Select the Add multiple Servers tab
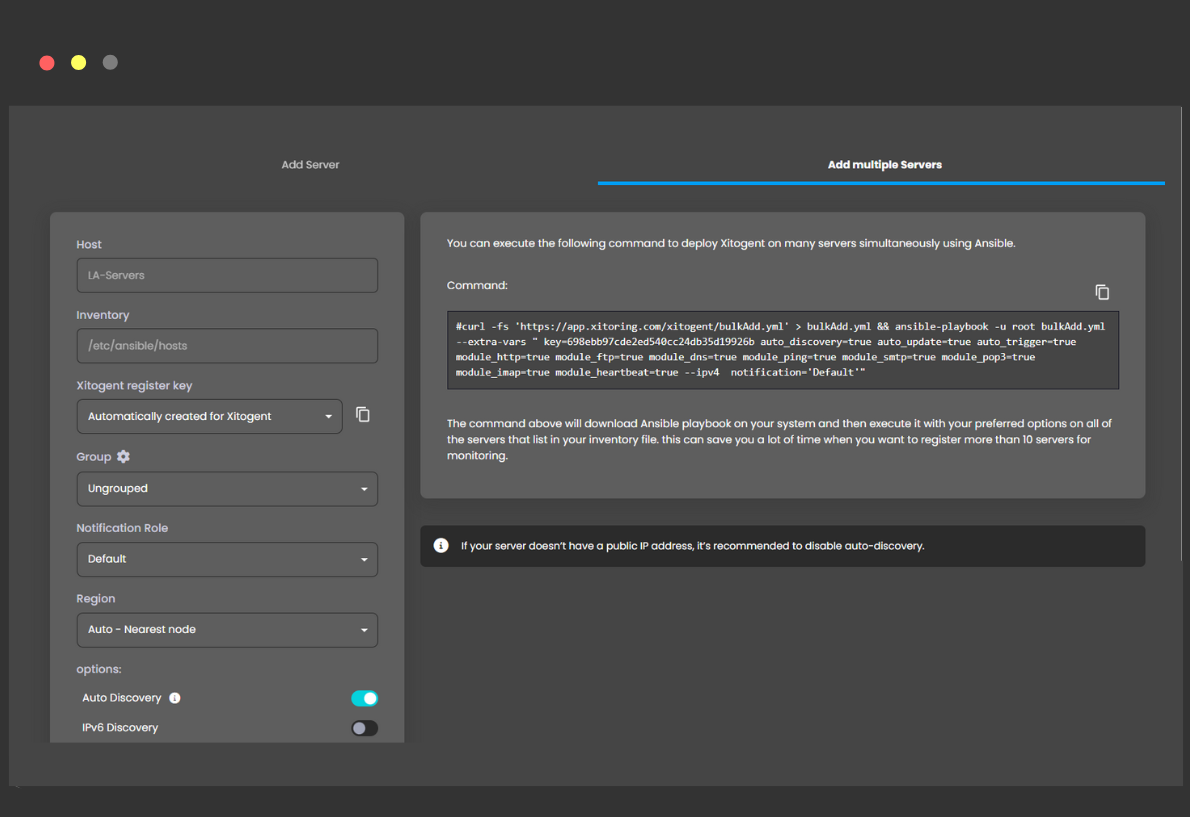Viewport: 1190px width, 817px height. [884, 165]
